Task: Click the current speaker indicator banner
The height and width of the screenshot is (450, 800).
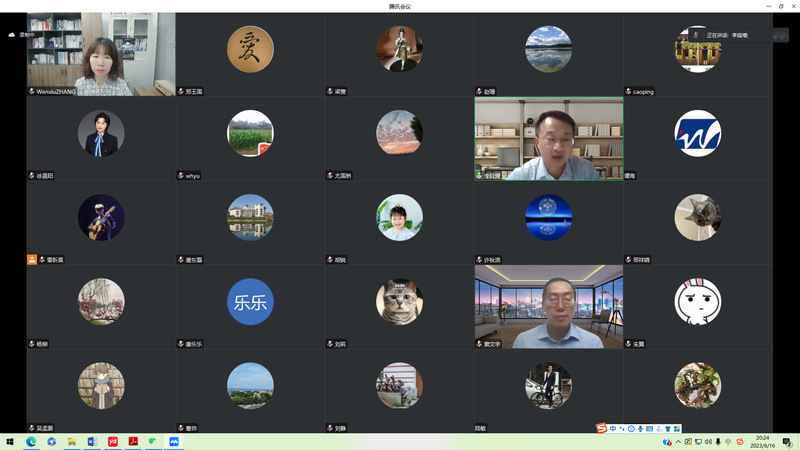Action: coord(730,35)
